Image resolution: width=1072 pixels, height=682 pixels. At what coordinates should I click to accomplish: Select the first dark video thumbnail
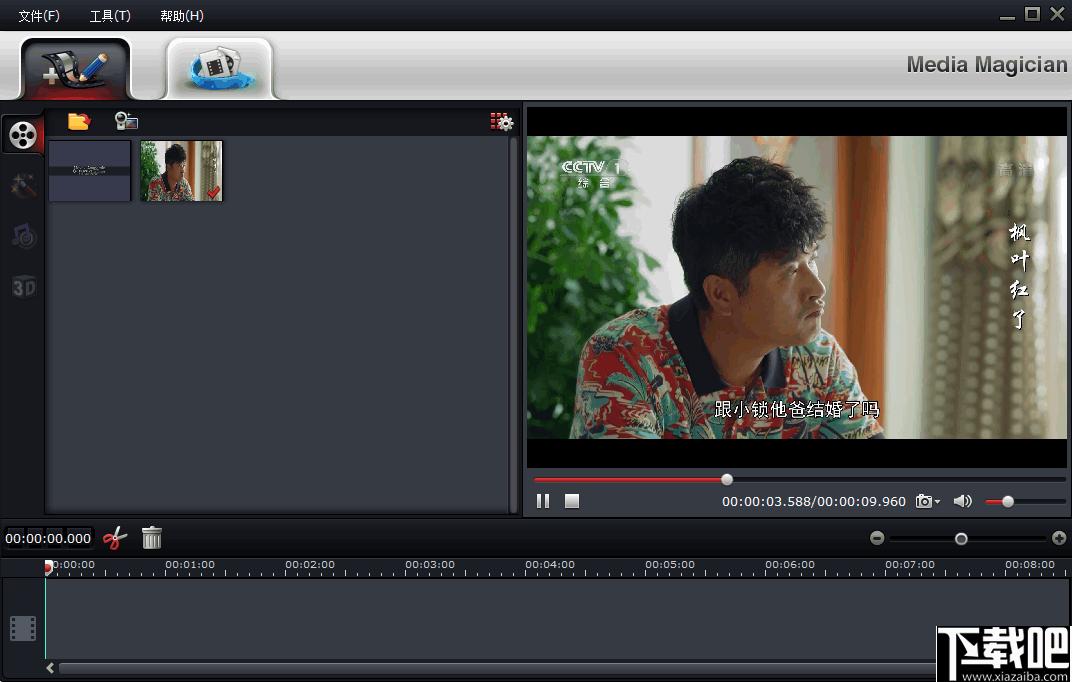coord(90,171)
